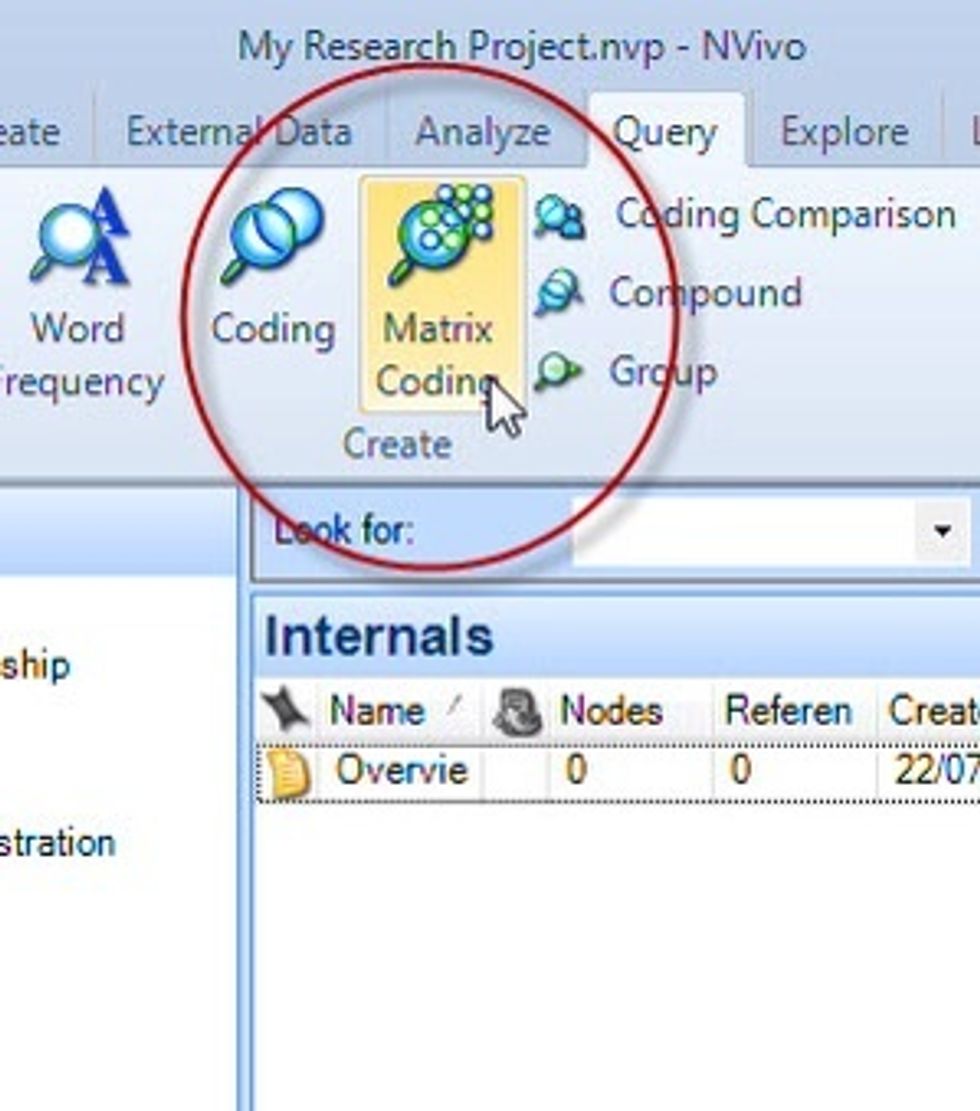Open the Analyze ribbon tab
Image resolution: width=980 pixels, height=1111 pixels.
tap(483, 132)
